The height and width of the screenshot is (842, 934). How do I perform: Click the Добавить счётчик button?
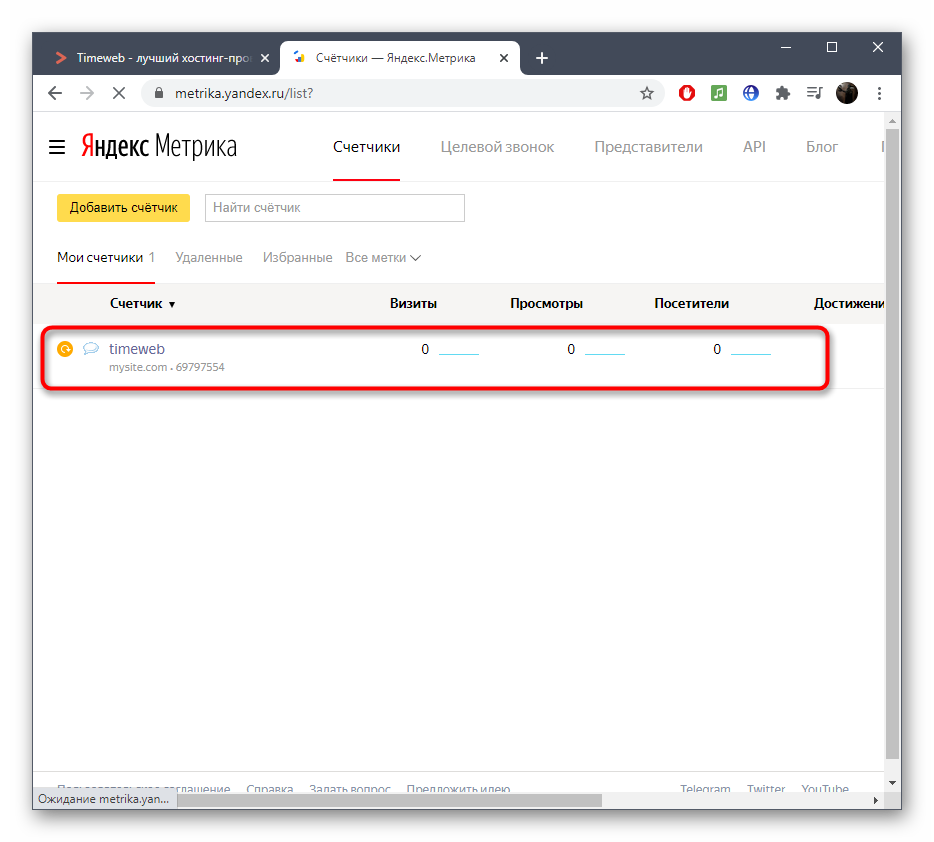coord(123,208)
